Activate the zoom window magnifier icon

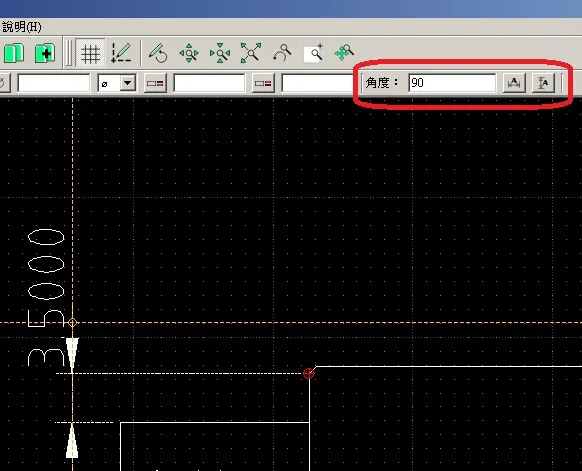click(x=313, y=53)
